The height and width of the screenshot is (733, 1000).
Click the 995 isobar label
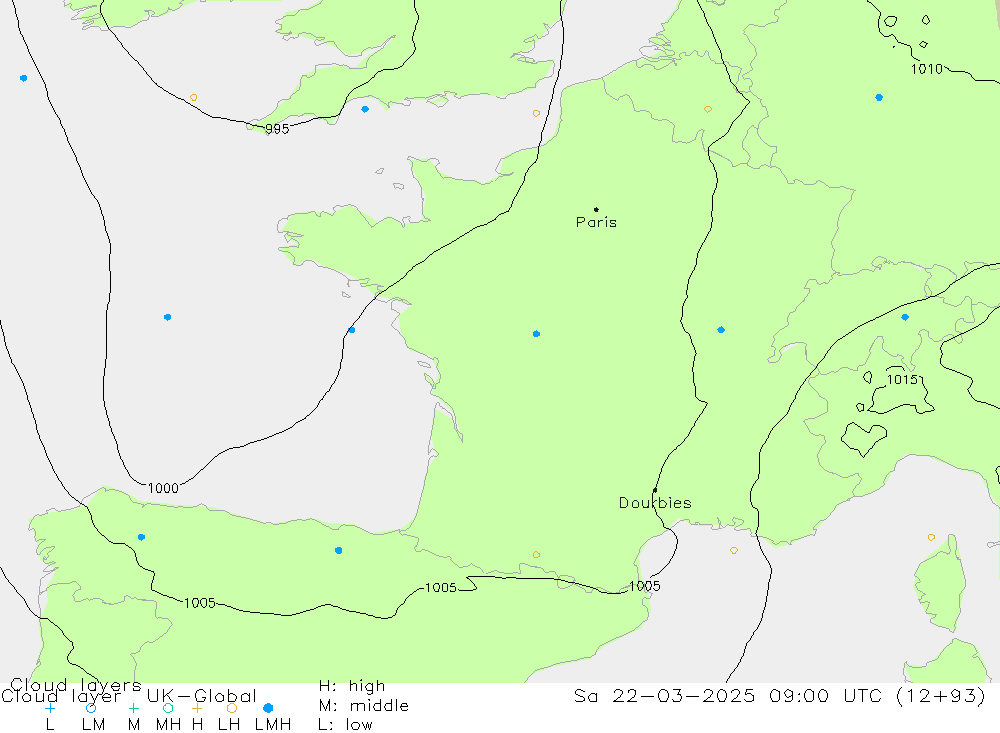tap(277, 129)
